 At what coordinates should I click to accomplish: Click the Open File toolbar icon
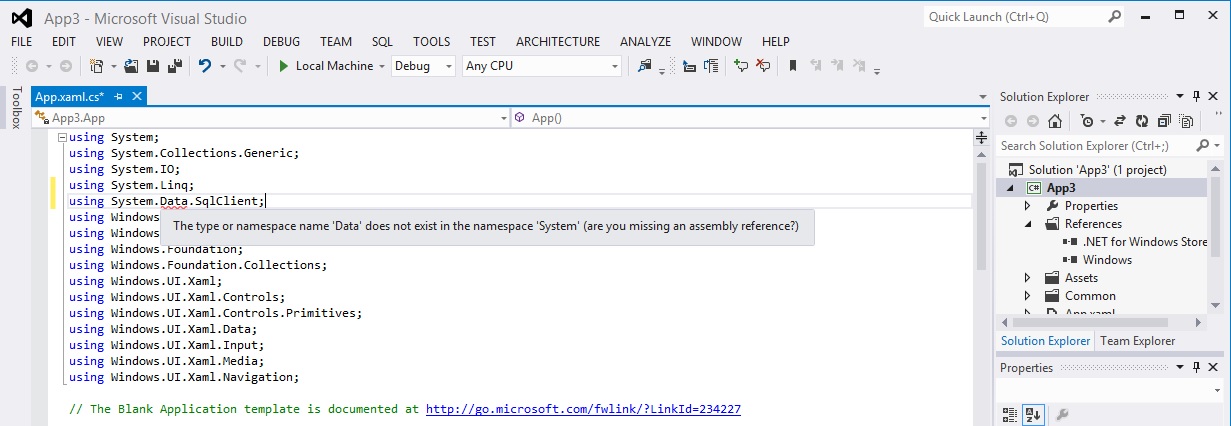pyautogui.click(x=131, y=66)
